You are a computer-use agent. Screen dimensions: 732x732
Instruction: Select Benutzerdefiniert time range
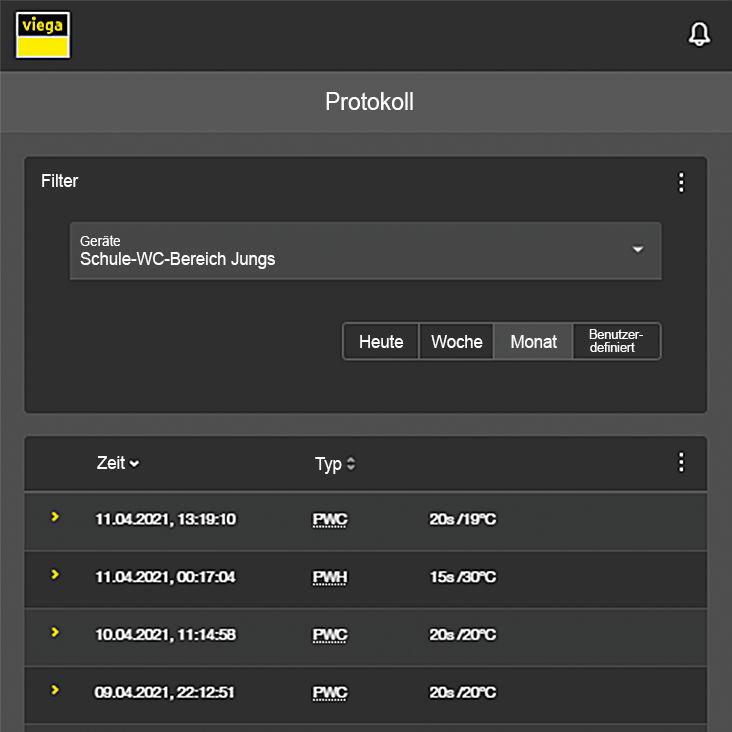[616, 341]
